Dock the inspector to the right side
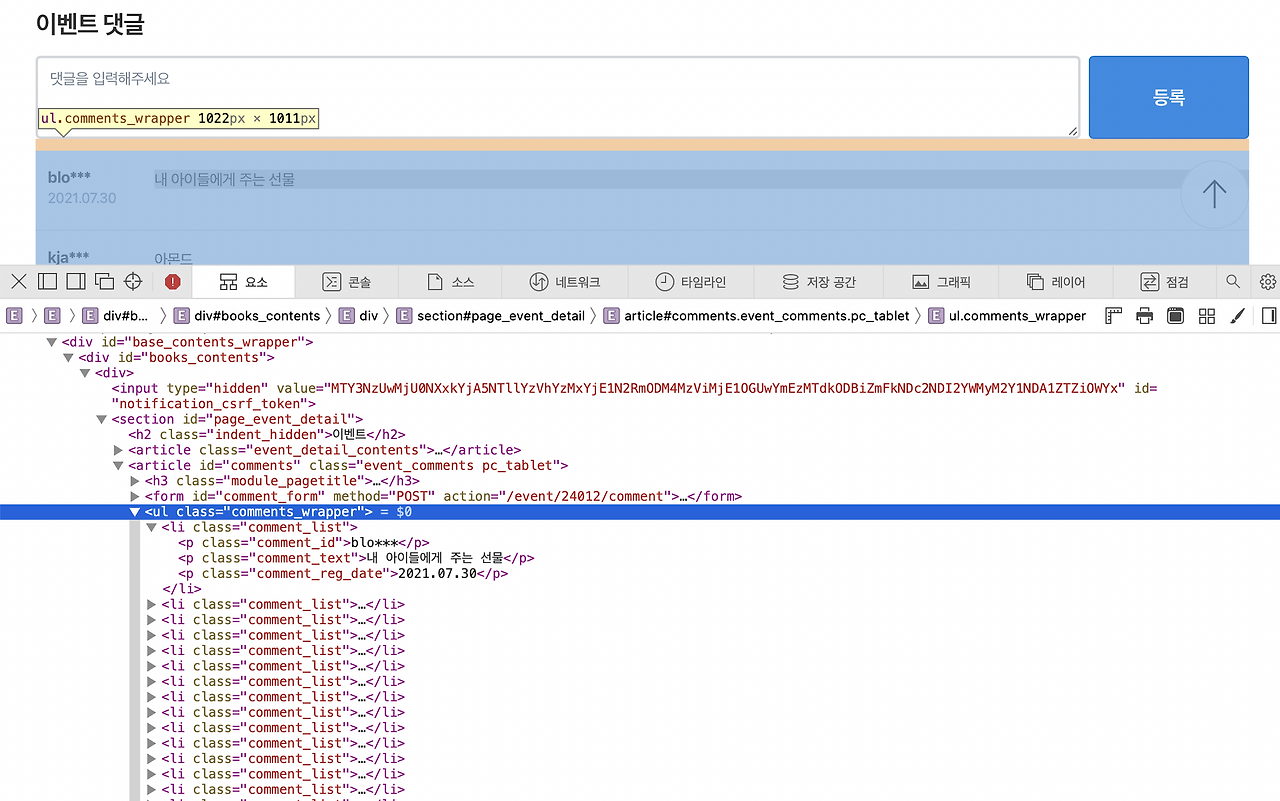 [x=76, y=282]
